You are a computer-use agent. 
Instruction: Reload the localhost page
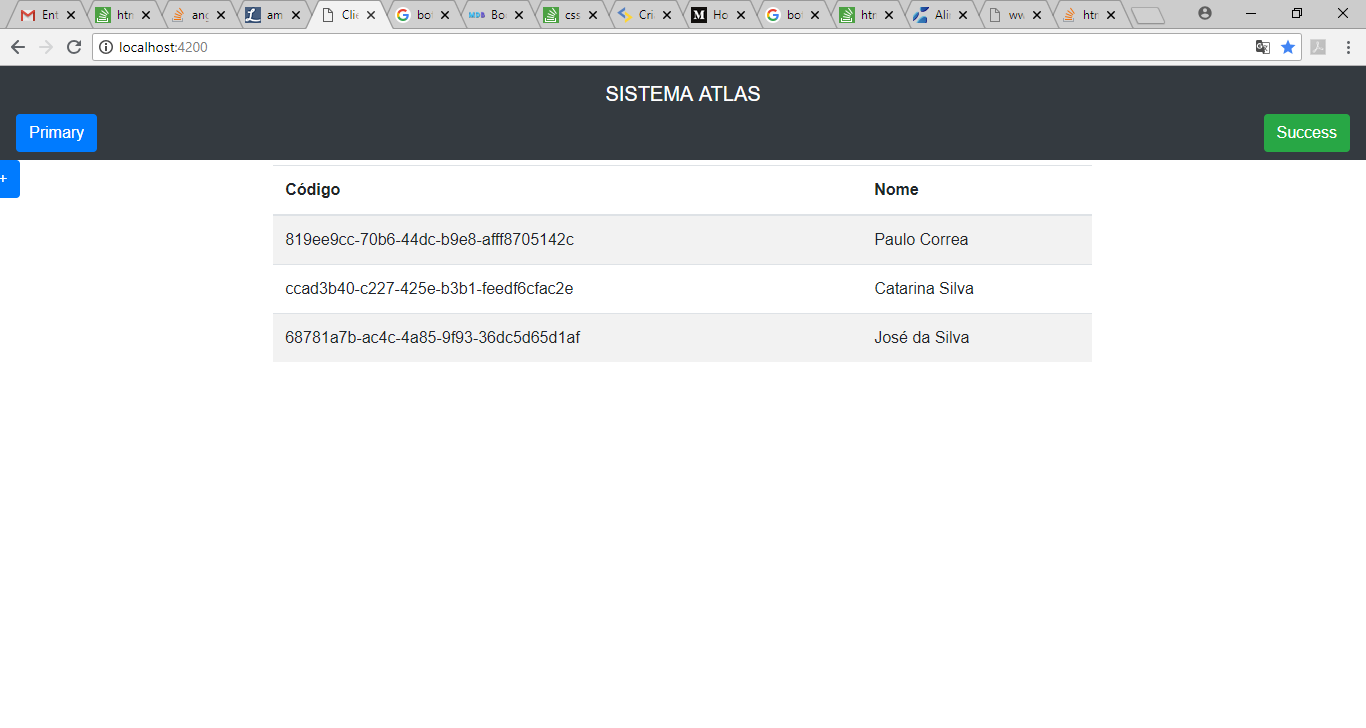[73, 47]
